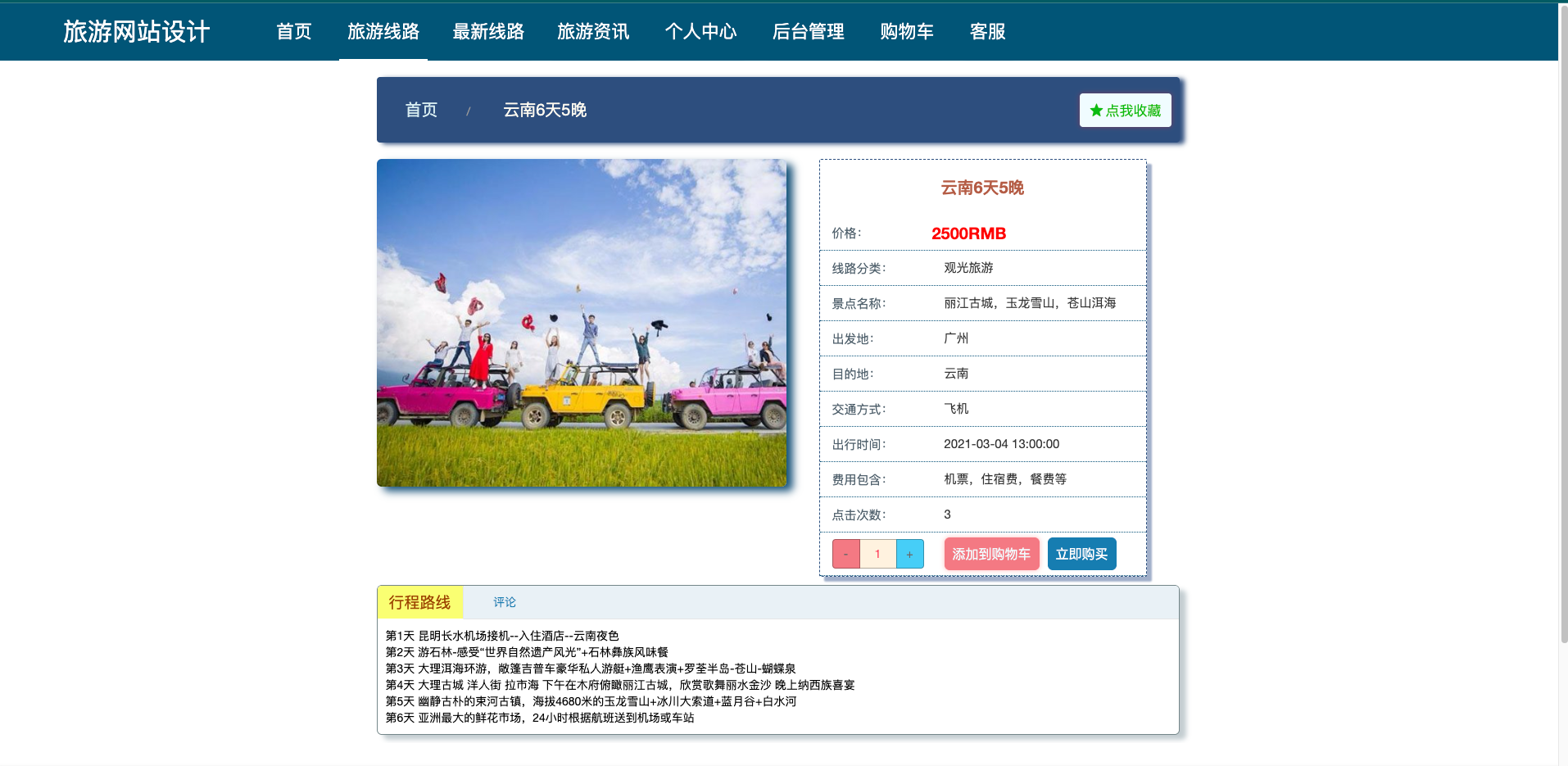Click the 线路分类: label
Image resolution: width=1568 pixels, height=766 pixels.
tap(859, 269)
